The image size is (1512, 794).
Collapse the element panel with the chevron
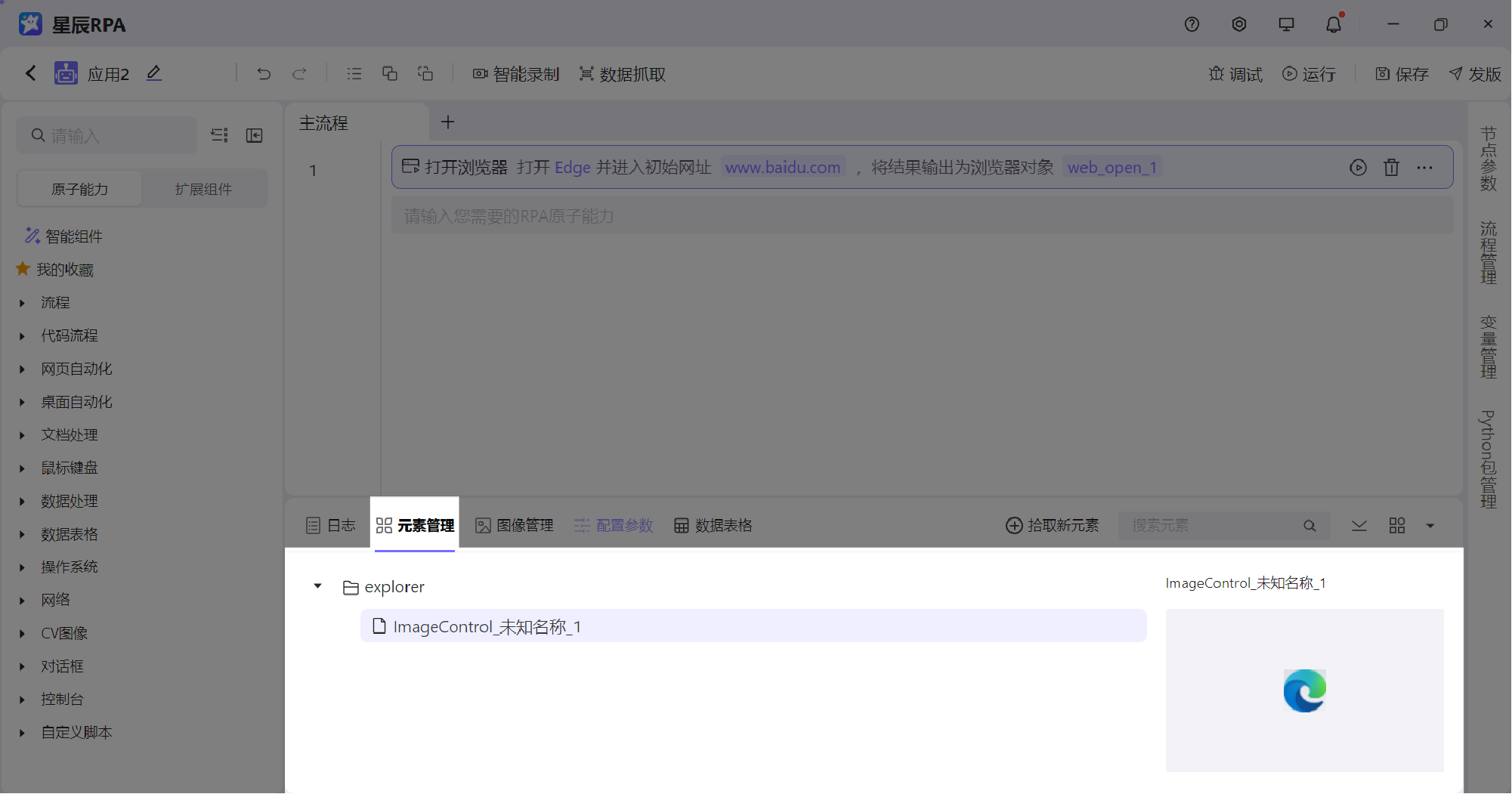(1359, 525)
